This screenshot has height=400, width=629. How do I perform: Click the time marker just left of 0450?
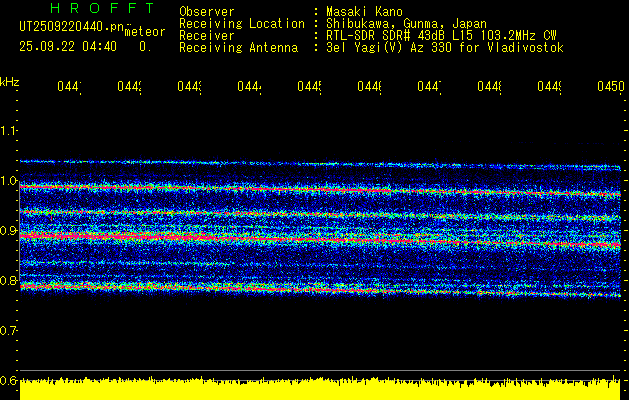pyautogui.click(x=549, y=88)
